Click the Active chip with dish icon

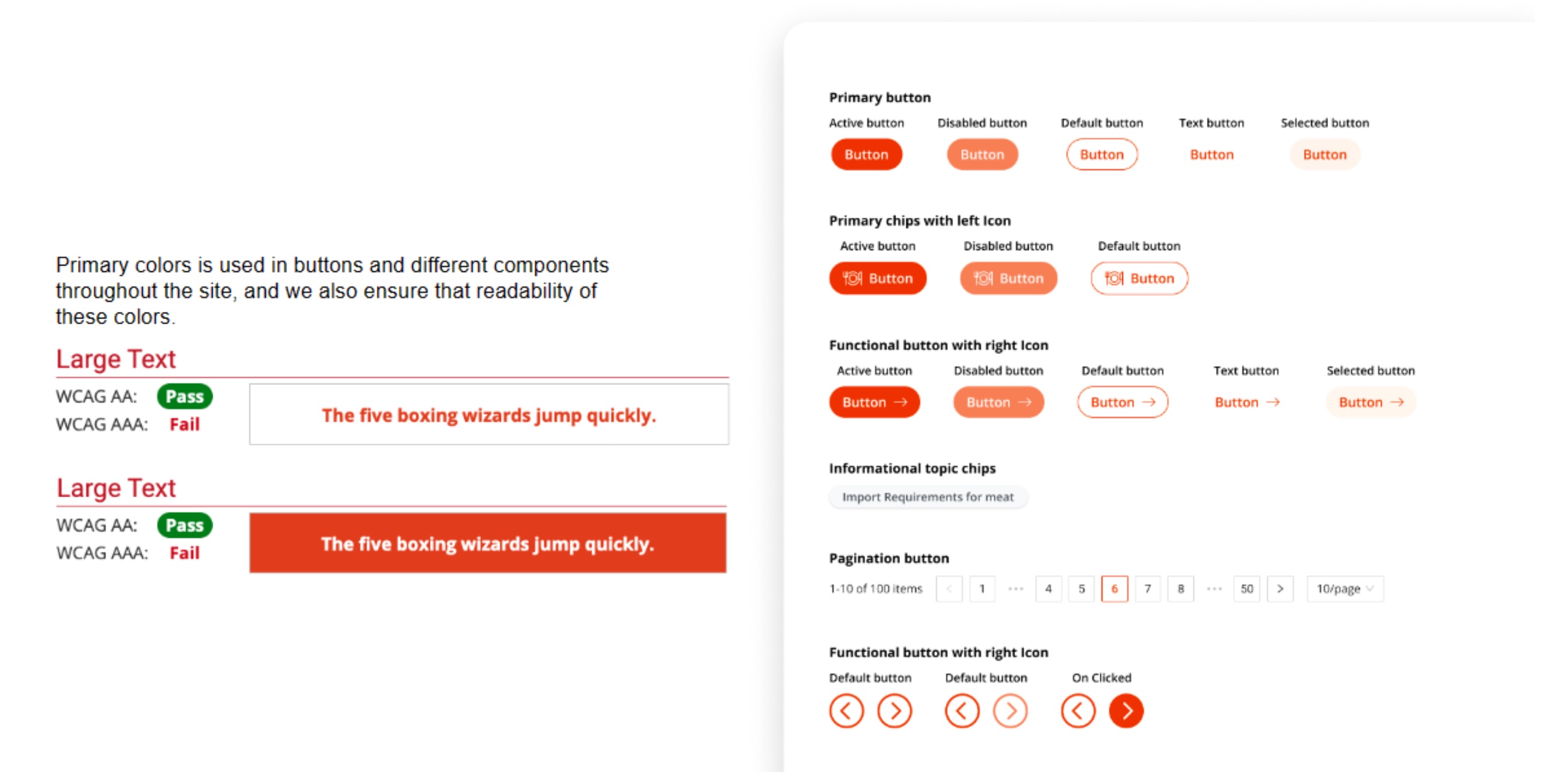point(877,279)
